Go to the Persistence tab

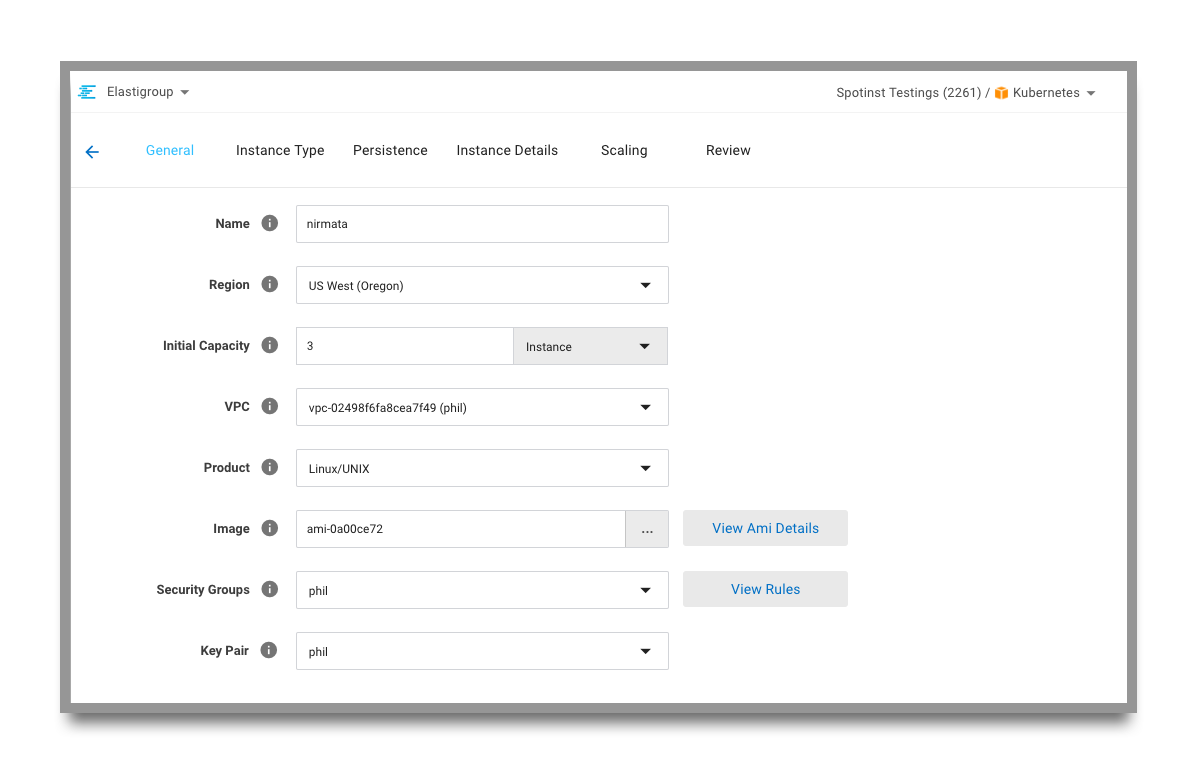pyautogui.click(x=390, y=151)
